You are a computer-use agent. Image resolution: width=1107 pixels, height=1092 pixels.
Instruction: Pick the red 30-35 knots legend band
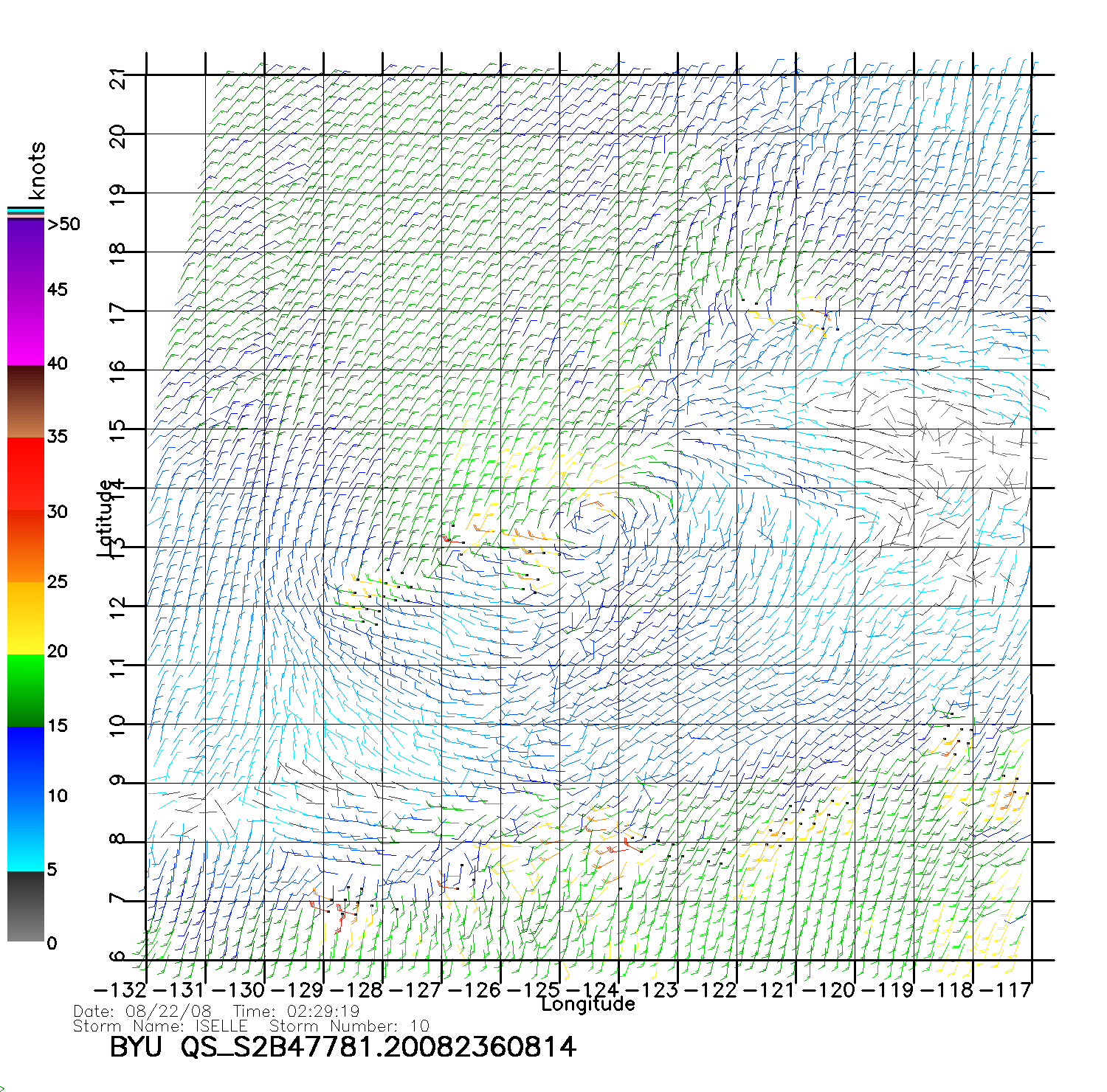[25, 474]
